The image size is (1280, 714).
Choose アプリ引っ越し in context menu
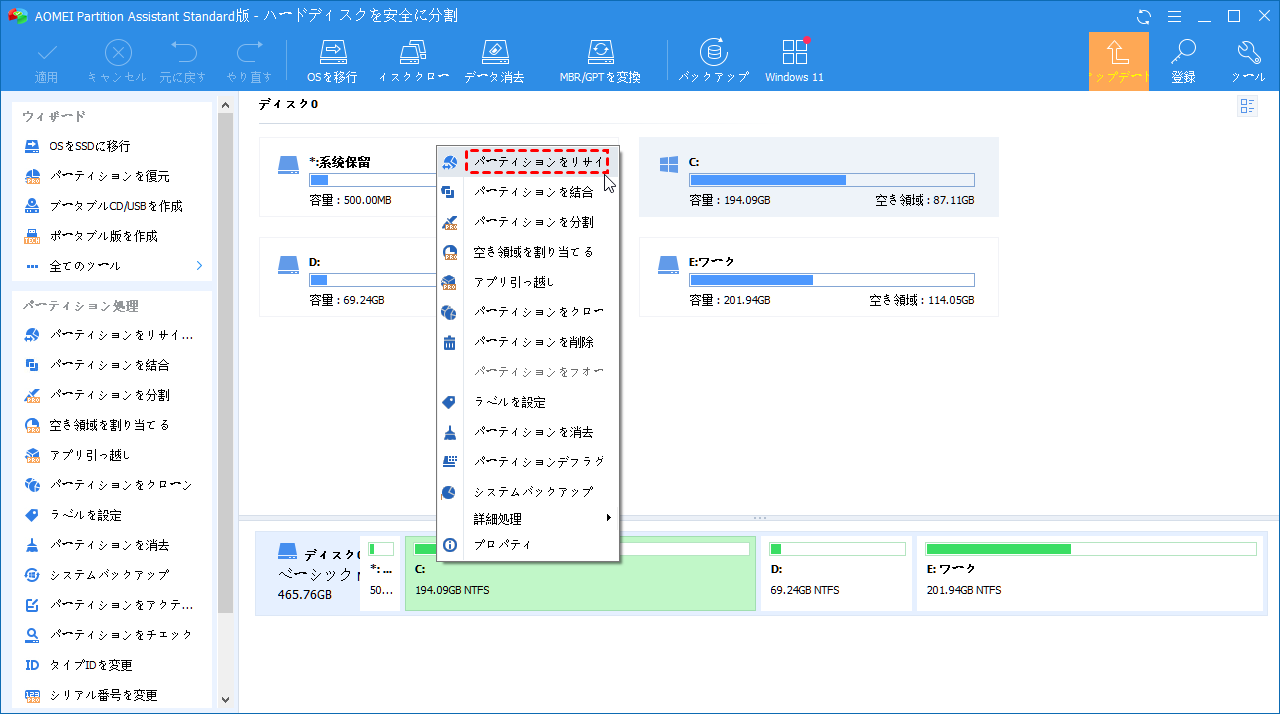528,282
